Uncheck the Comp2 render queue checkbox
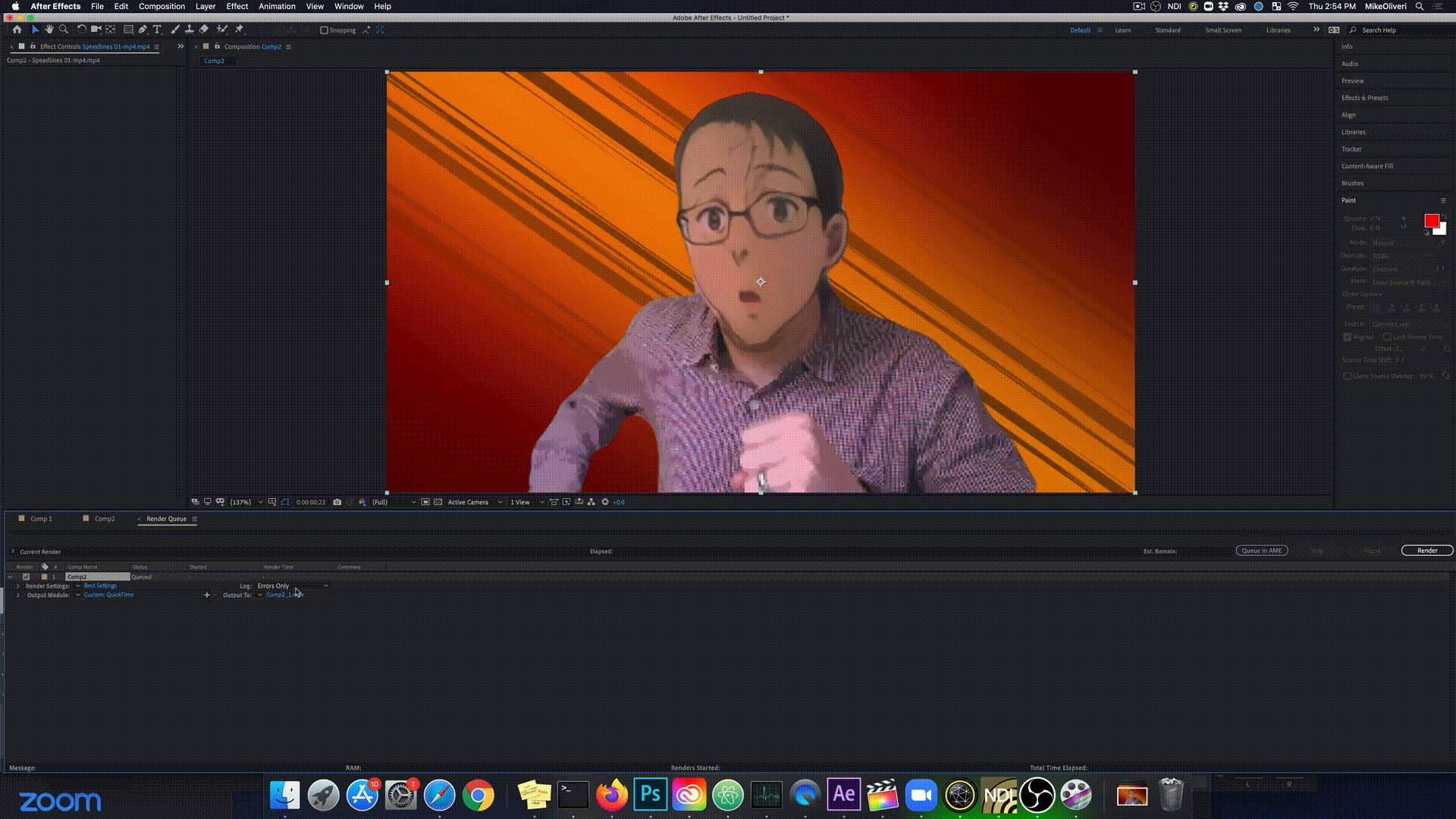The width and height of the screenshot is (1456, 819). 27,577
